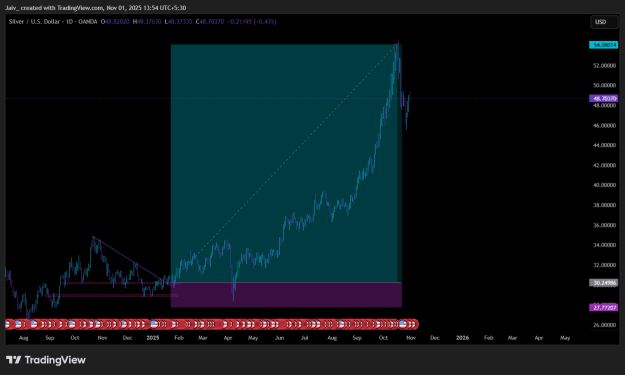Click the low value L48.37335 in legend
The image size is (625, 375).
point(178,22)
